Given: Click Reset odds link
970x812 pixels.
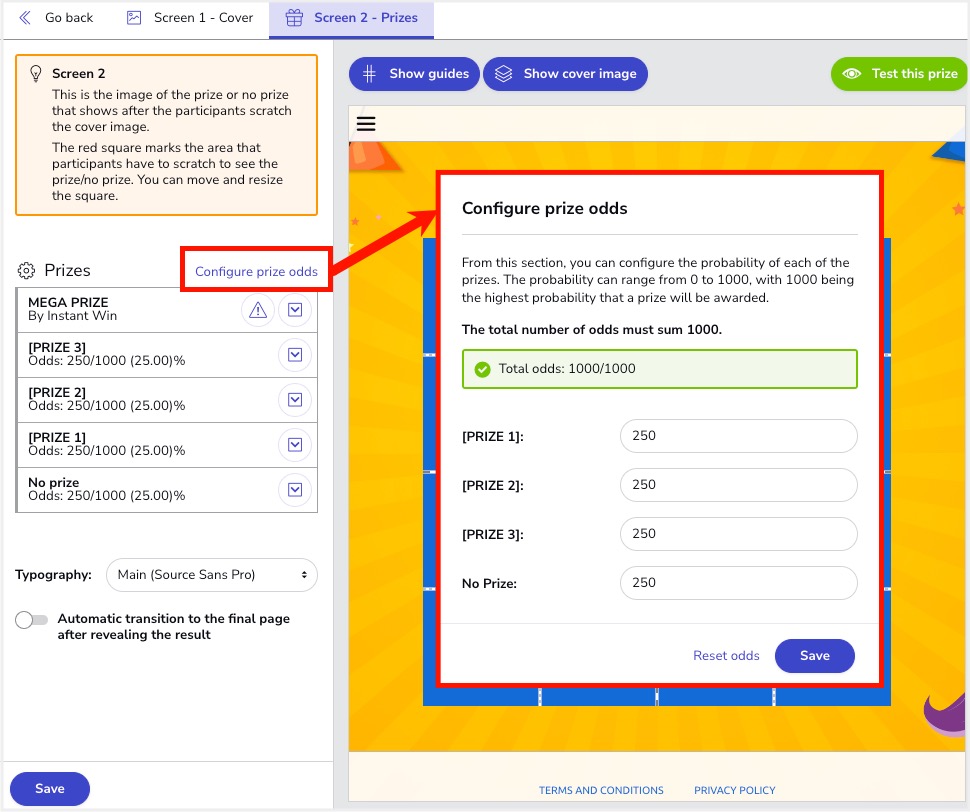Looking at the screenshot, I should (x=726, y=656).
